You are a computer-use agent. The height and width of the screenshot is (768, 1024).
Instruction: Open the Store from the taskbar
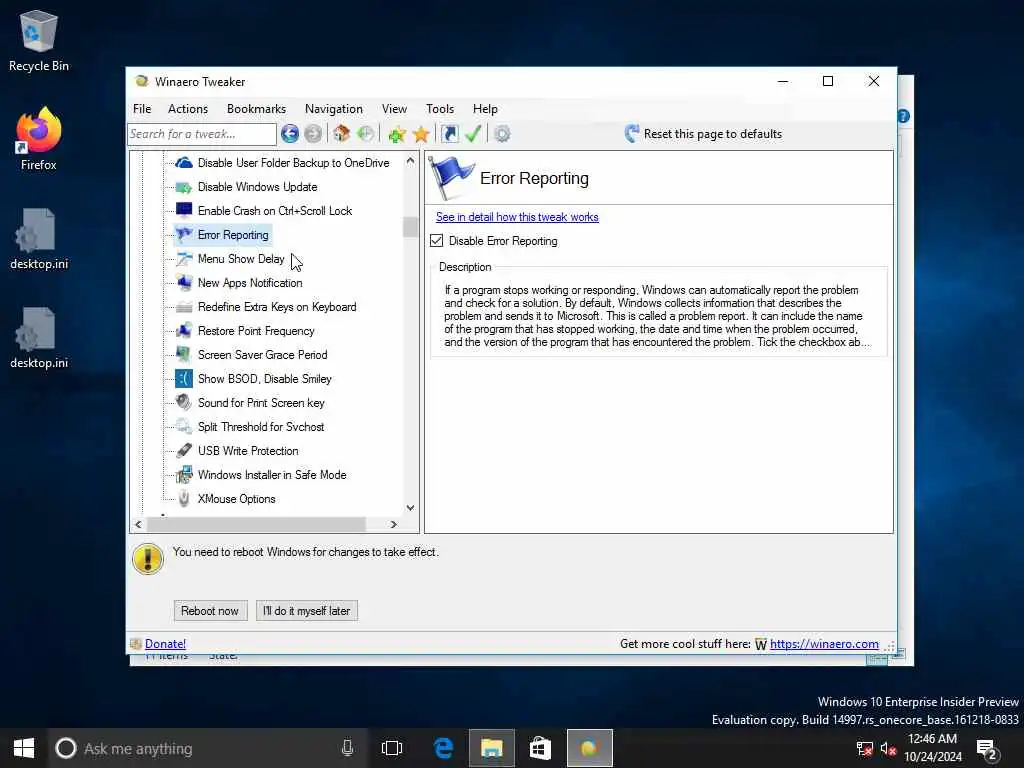(540, 748)
